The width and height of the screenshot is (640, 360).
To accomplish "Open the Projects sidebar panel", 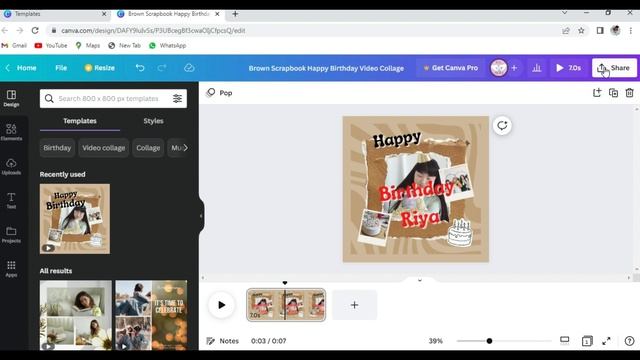I will [11, 235].
